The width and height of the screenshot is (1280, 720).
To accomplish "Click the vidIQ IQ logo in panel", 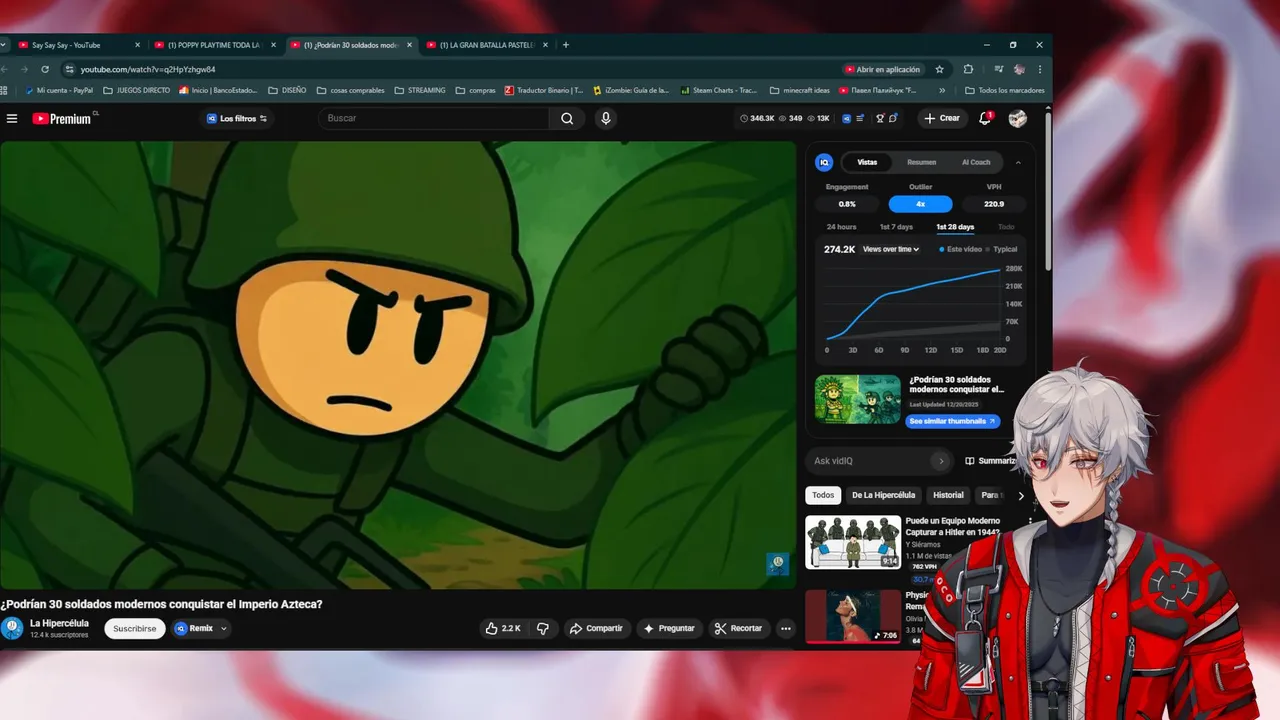I will (824, 162).
